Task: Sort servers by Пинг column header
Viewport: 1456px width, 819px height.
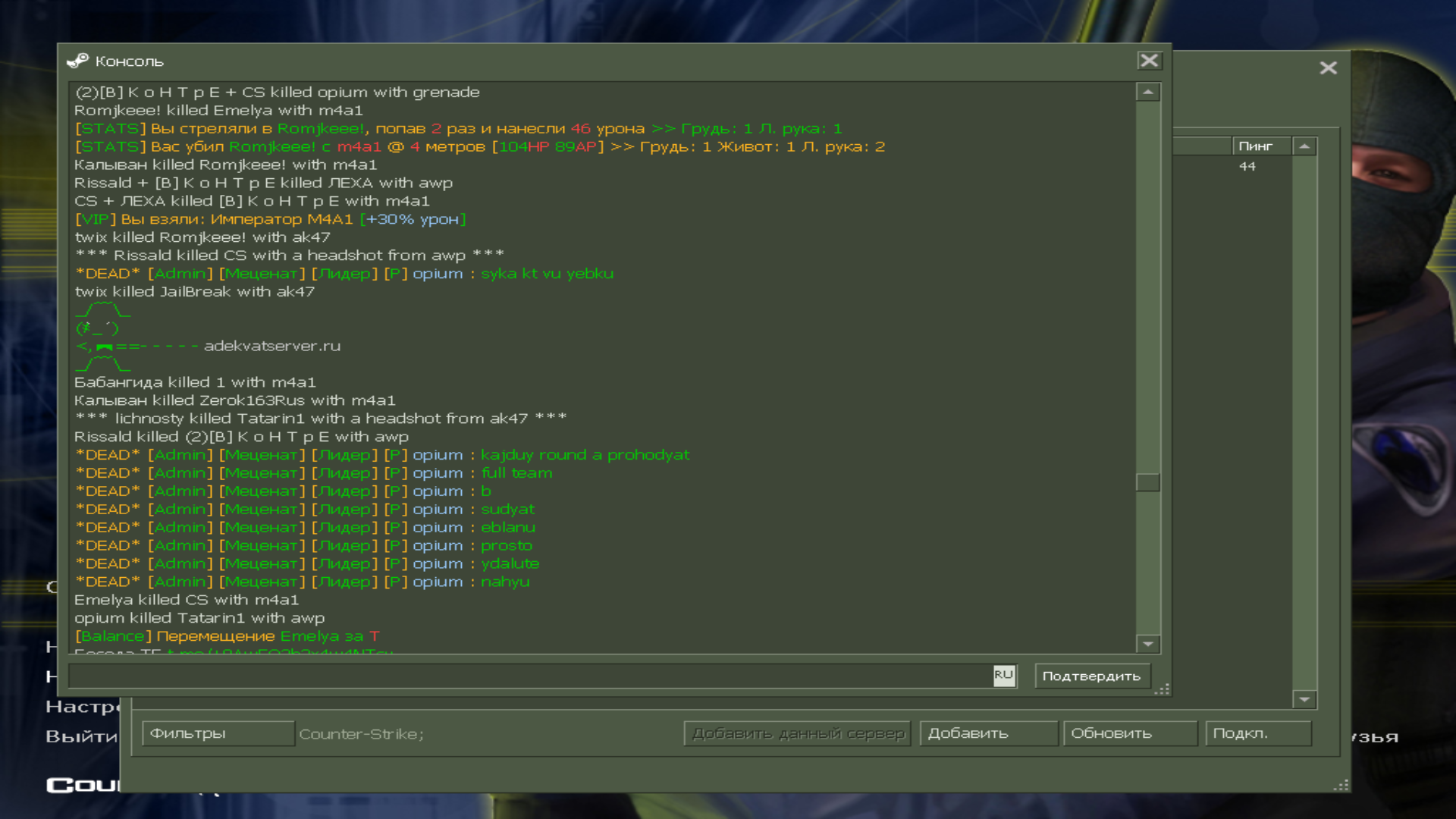Action: pos(1260,146)
